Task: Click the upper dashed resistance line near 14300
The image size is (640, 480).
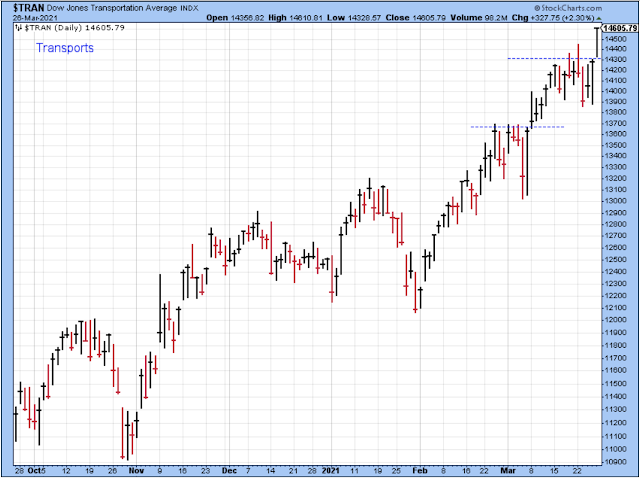Action: click(x=554, y=58)
